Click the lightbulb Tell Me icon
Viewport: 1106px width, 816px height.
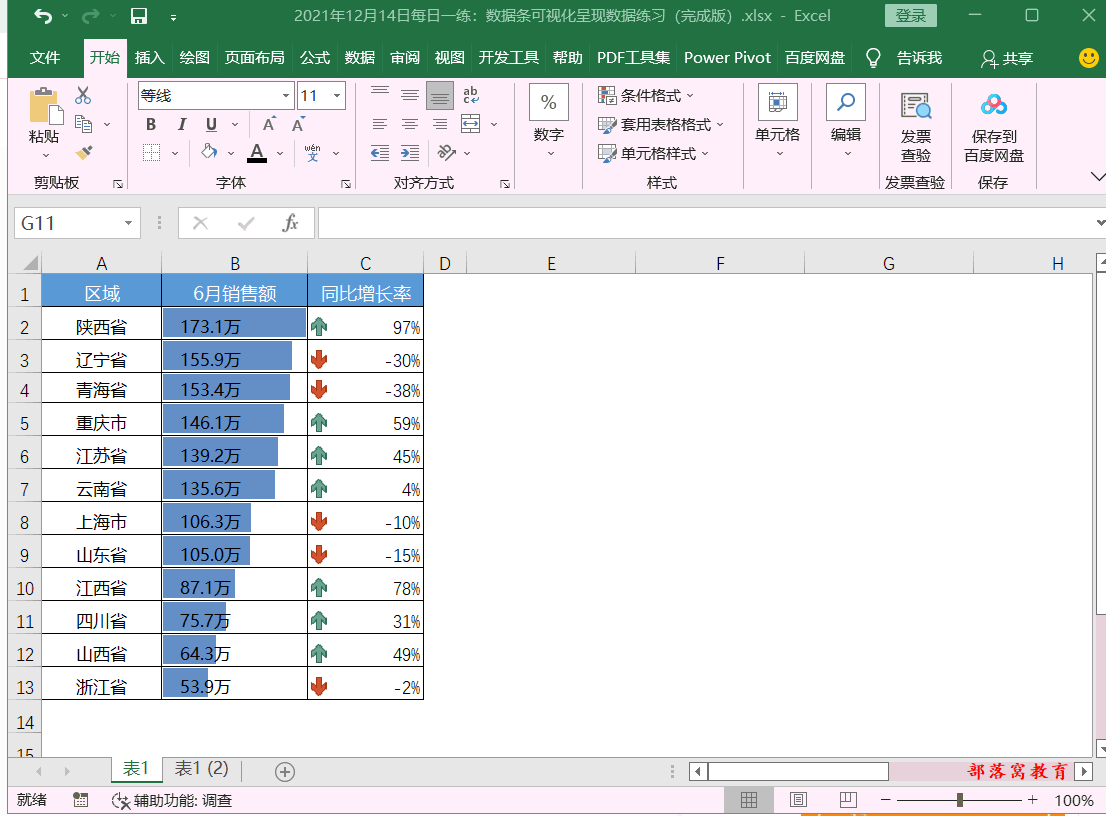[x=873, y=58]
